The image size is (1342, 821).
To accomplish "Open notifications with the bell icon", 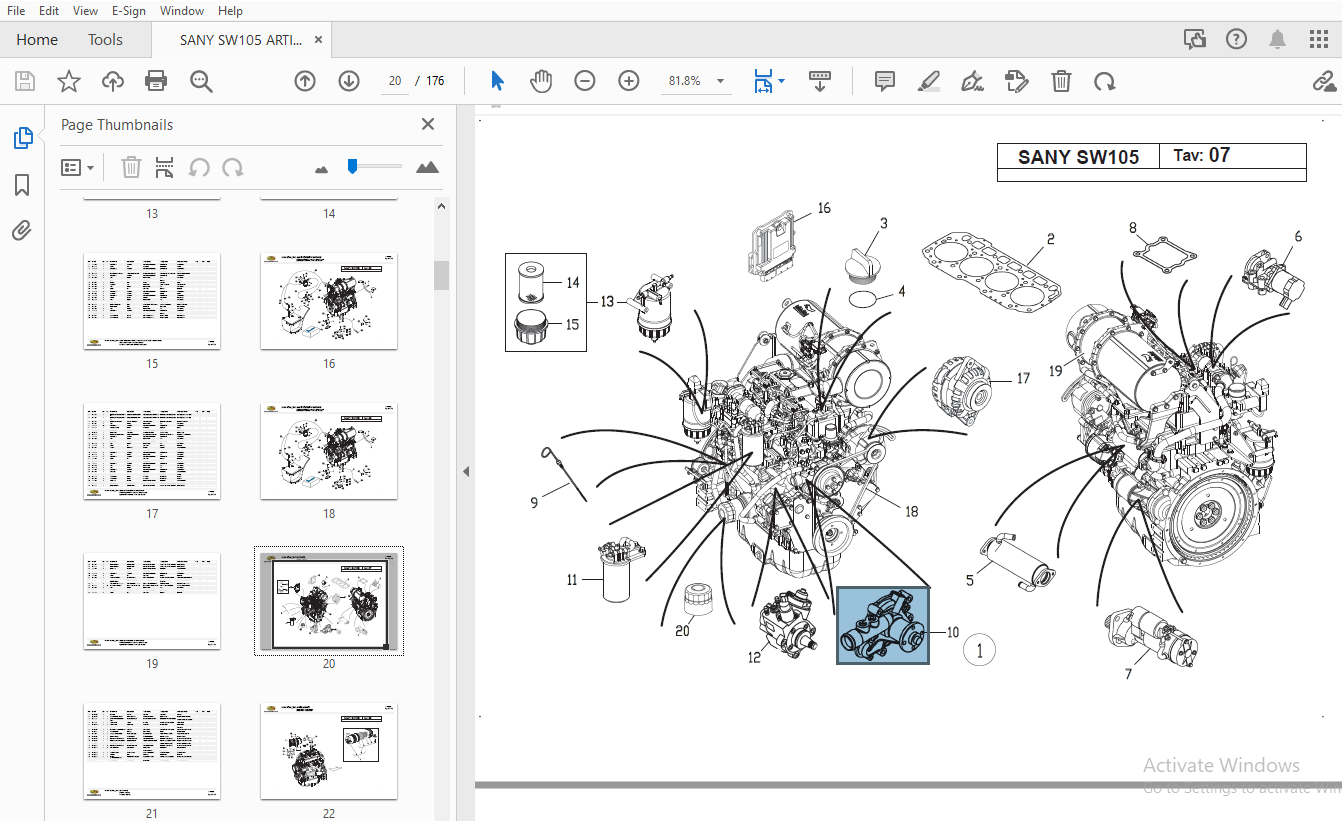I will (x=1278, y=40).
